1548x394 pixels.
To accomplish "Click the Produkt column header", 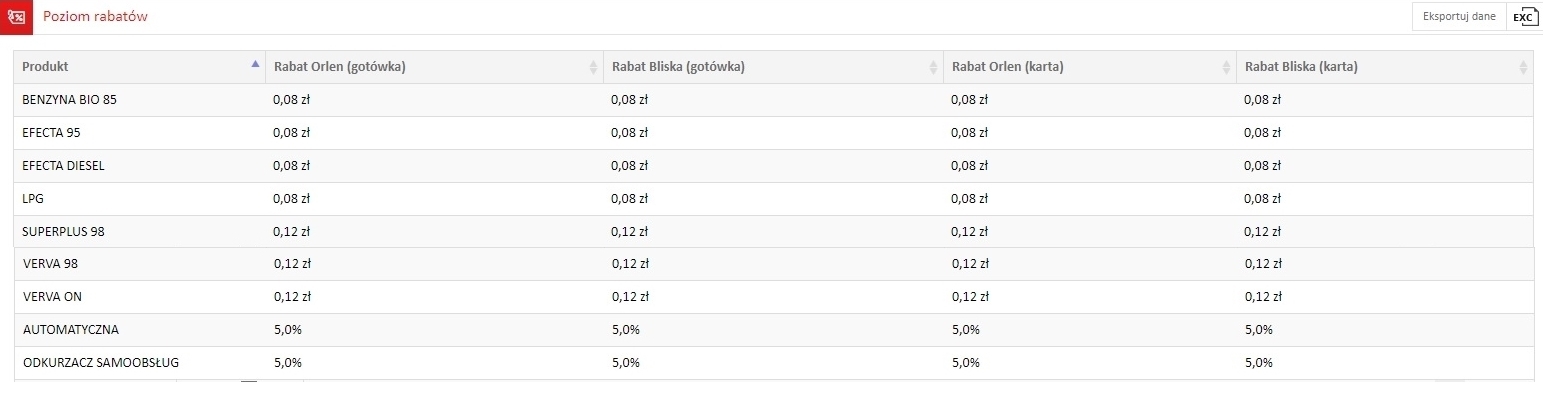I will (x=139, y=67).
